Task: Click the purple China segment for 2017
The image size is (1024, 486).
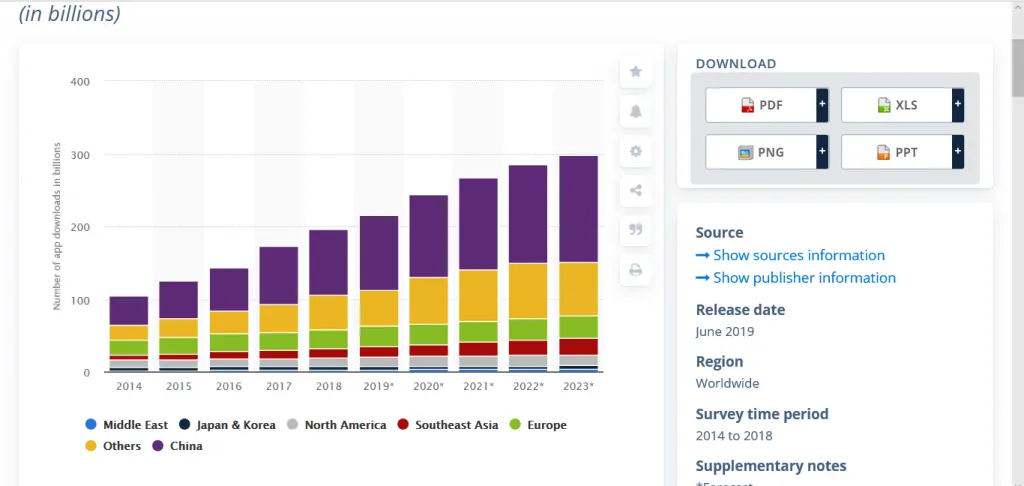Action: coord(279,276)
